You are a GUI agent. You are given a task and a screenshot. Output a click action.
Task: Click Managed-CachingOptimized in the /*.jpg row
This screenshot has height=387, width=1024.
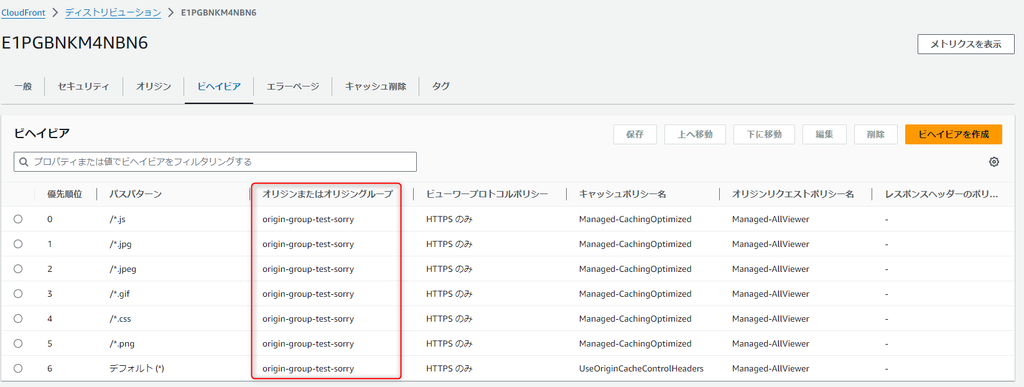tap(635, 244)
